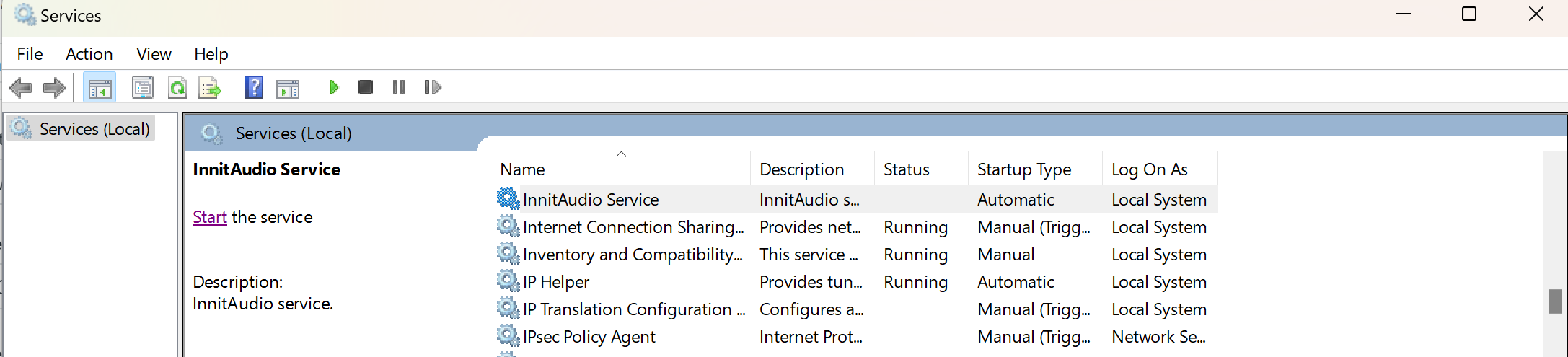Screen dimensions: 1568x357
Task: Toggle Show/Hide Console Tree toolbar icon
Action: pos(100,88)
